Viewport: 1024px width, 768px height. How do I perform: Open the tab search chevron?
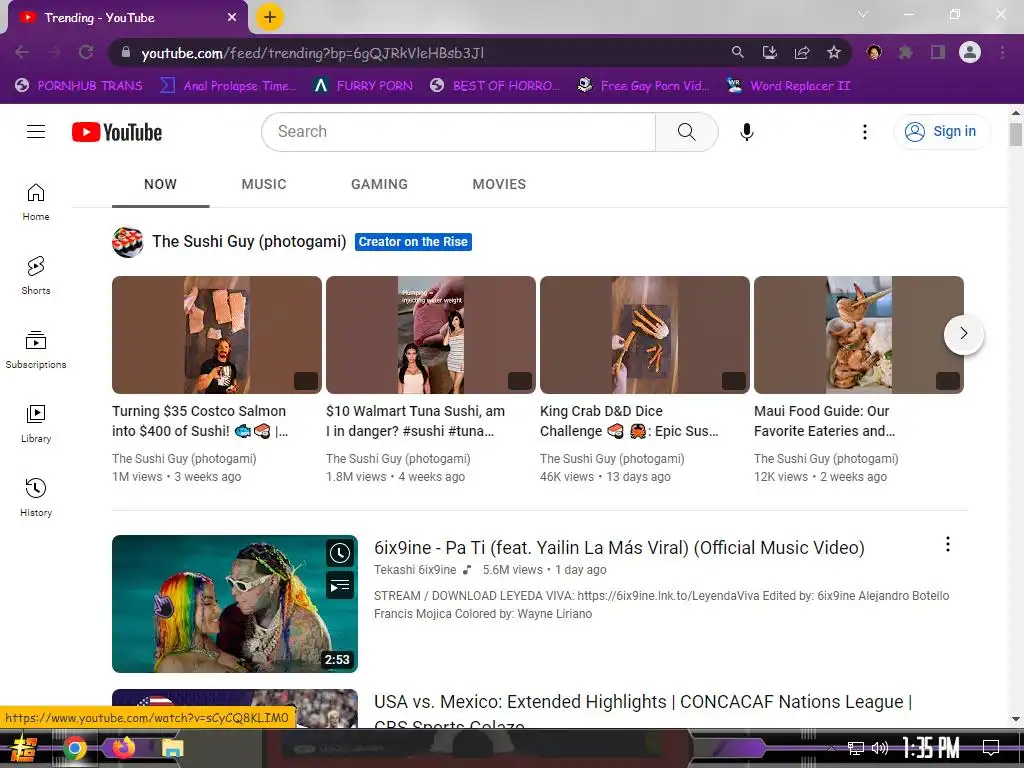click(x=863, y=14)
